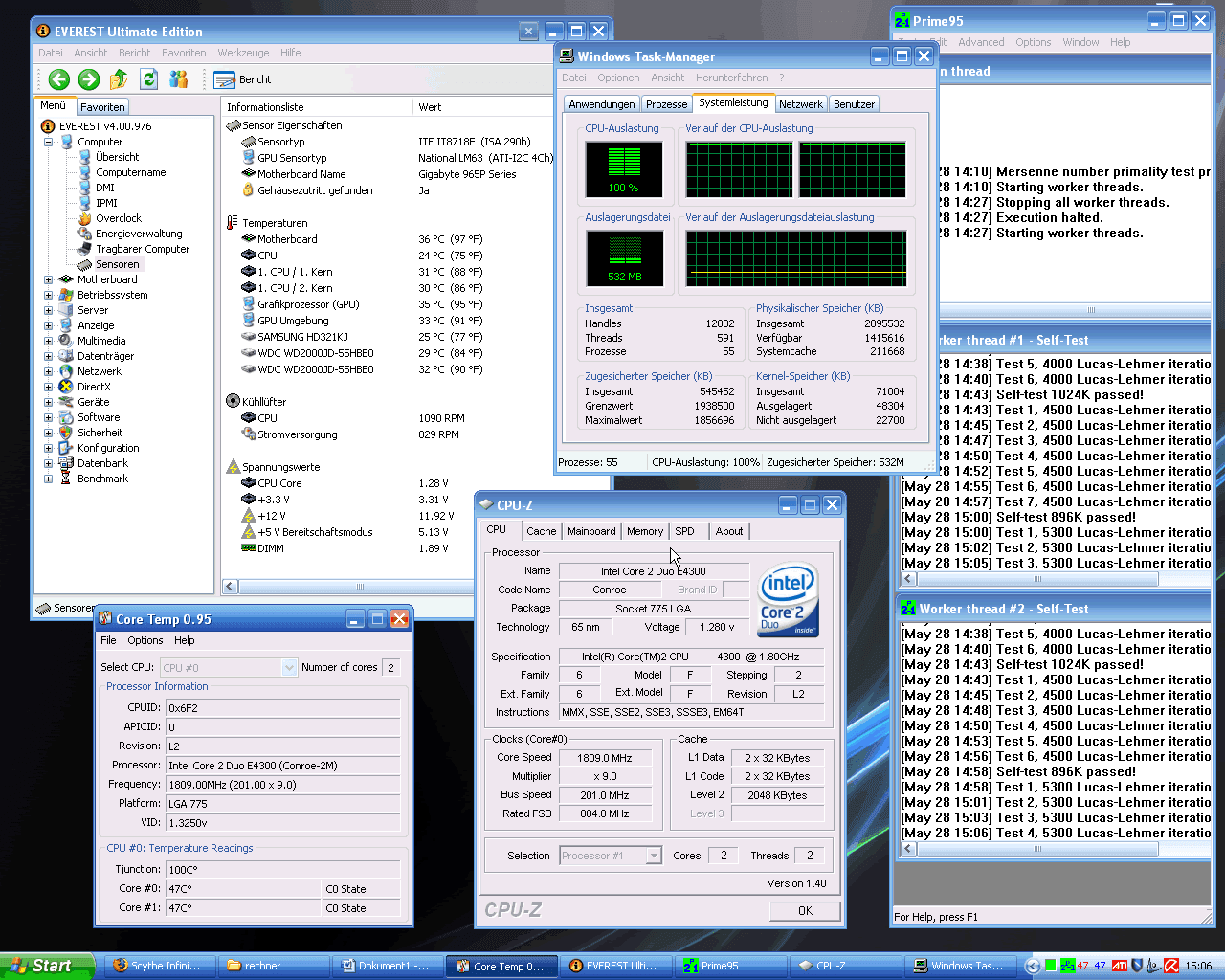Open the SPD tab in CPU-Z
The image size is (1225, 980).
[684, 531]
